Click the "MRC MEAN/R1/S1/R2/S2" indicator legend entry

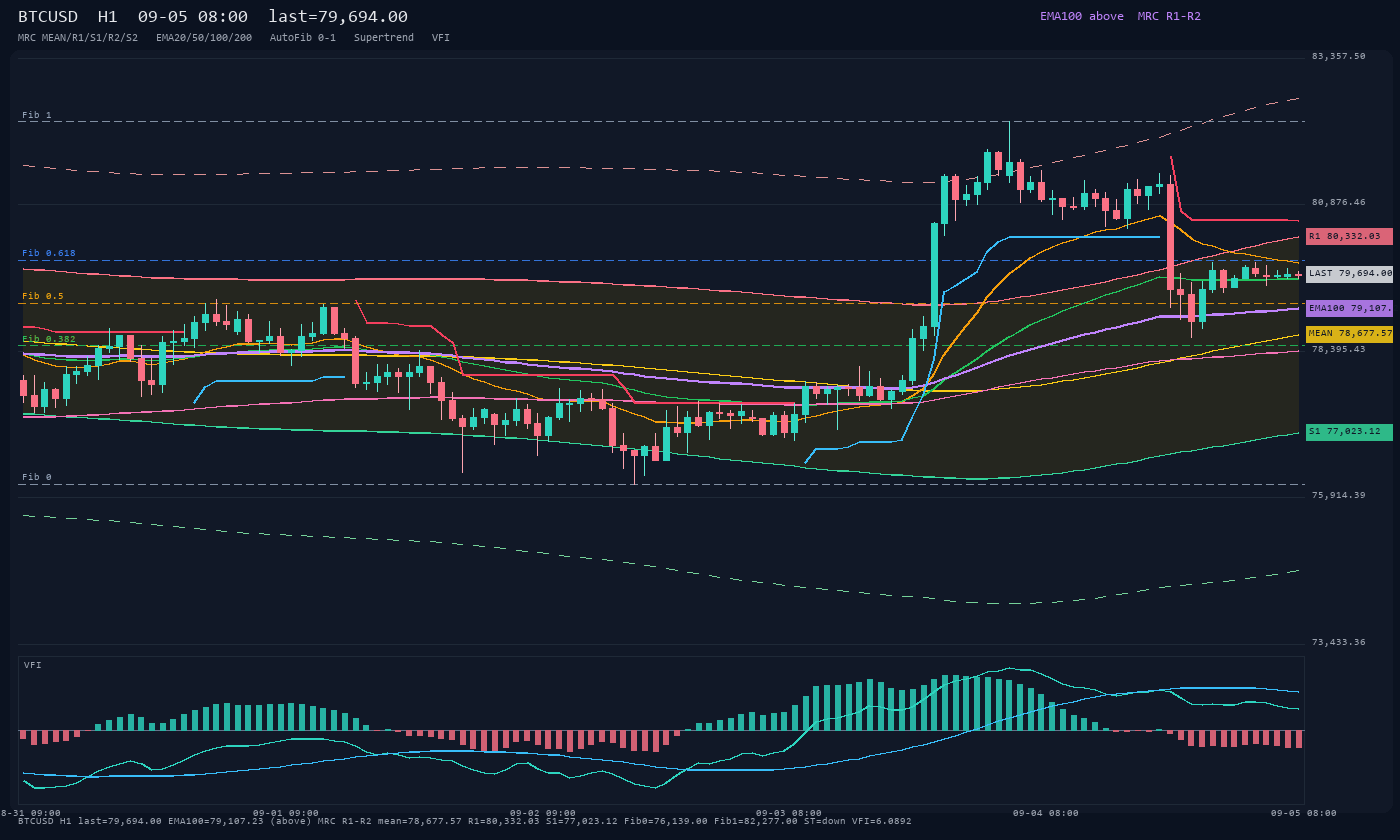point(78,38)
